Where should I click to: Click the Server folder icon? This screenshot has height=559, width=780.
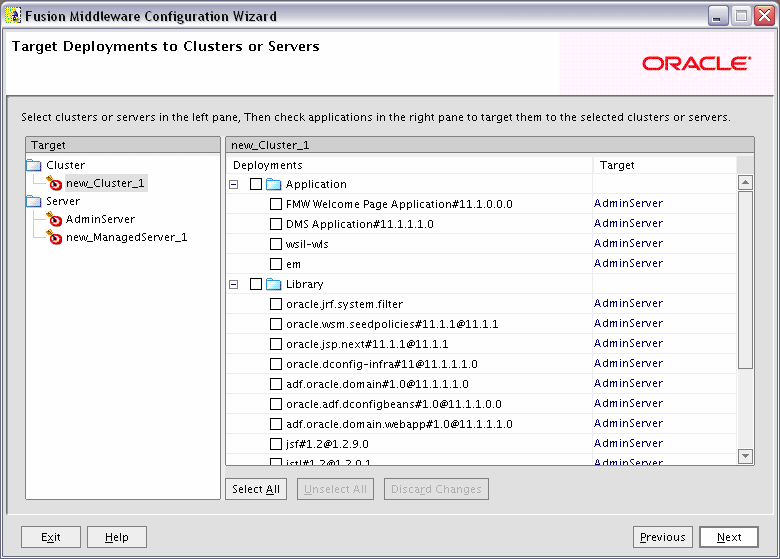pyautogui.click(x=34, y=201)
